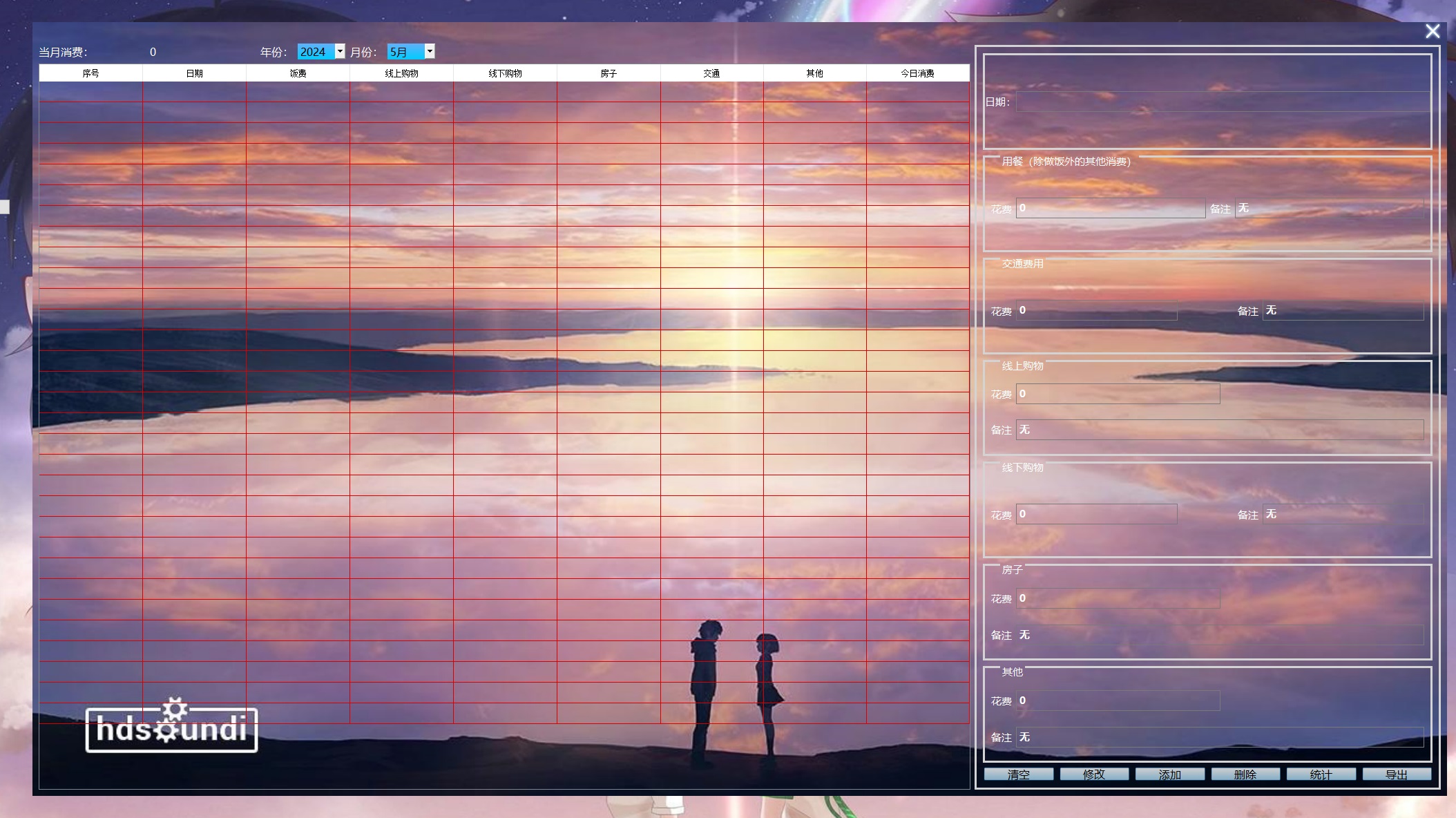Click the 清空 clear button
Screen dimensions: 1456x818
click(1019, 774)
